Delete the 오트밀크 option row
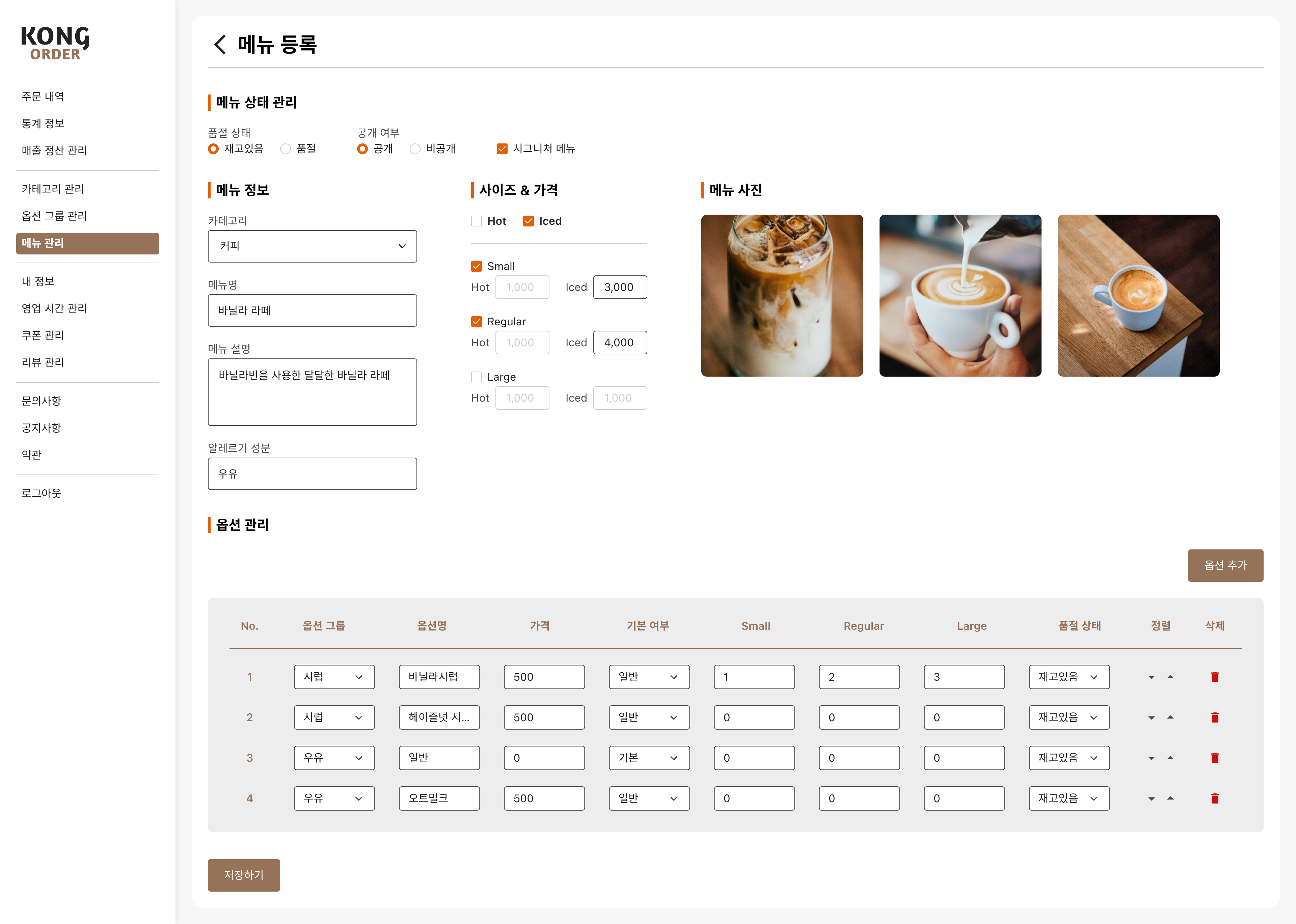Viewport: 1296px width, 924px height. click(x=1215, y=798)
